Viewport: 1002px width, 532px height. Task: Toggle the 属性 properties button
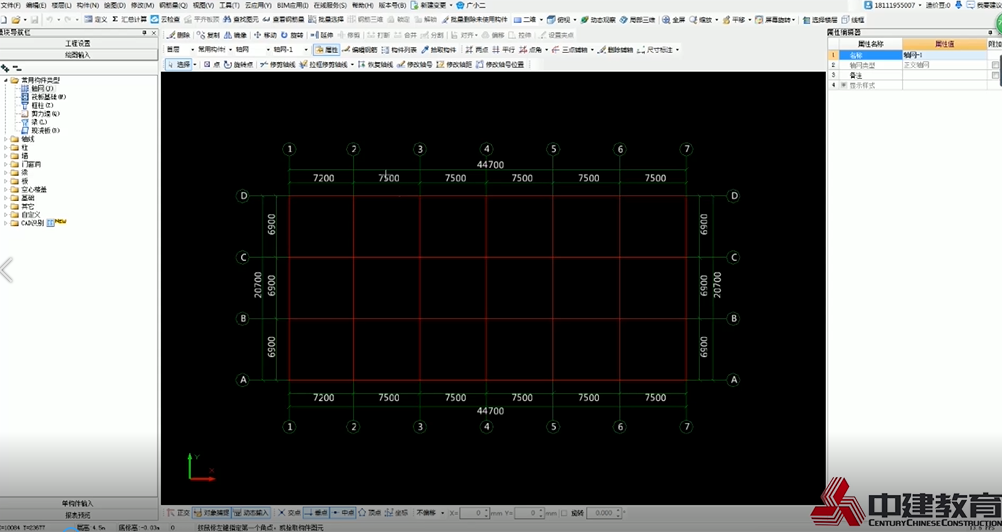point(327,50)
